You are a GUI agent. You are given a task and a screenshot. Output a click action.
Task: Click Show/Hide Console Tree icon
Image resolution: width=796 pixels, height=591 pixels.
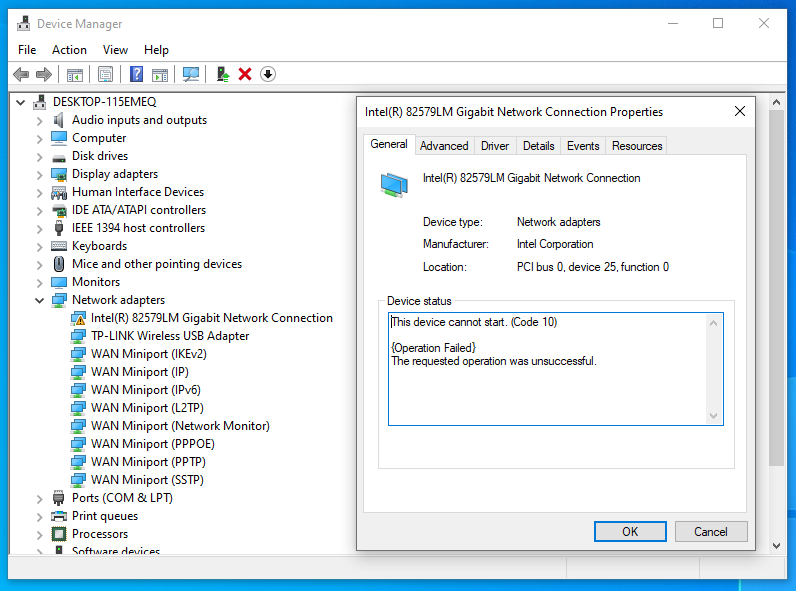click(74, 74)
